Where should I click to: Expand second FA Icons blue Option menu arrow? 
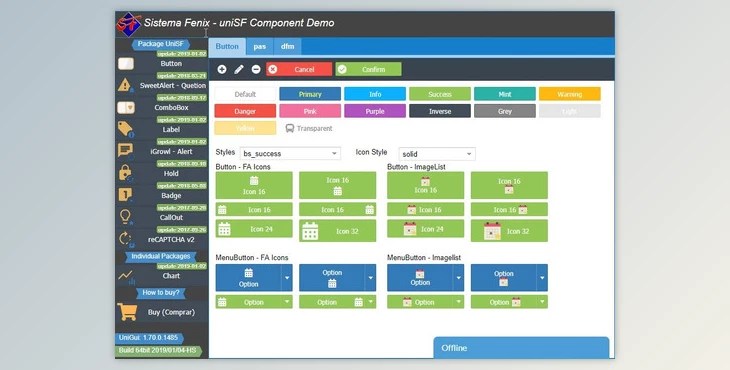pyautogui.click(x=371, y=278)
